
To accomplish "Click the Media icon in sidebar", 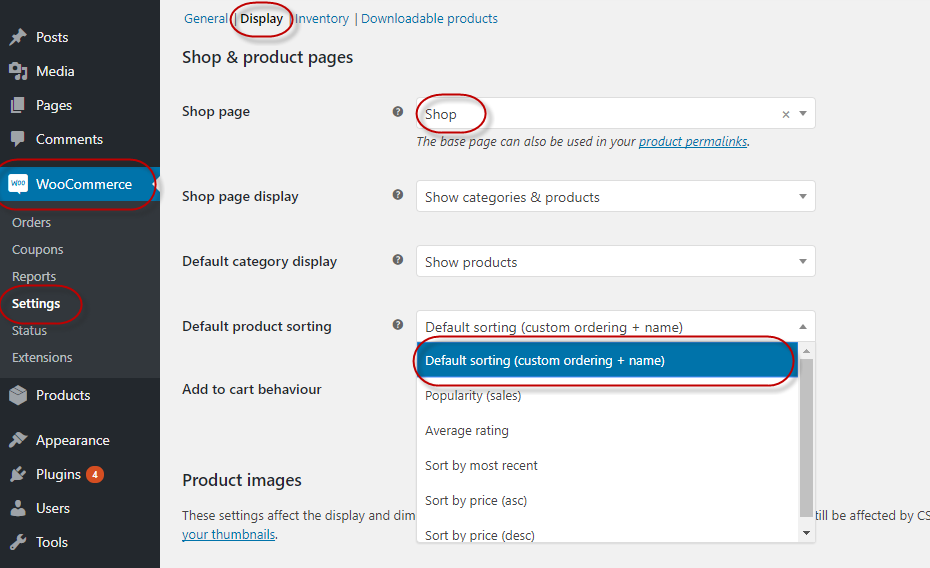I will pyautogui.click(x=18, y=71).
